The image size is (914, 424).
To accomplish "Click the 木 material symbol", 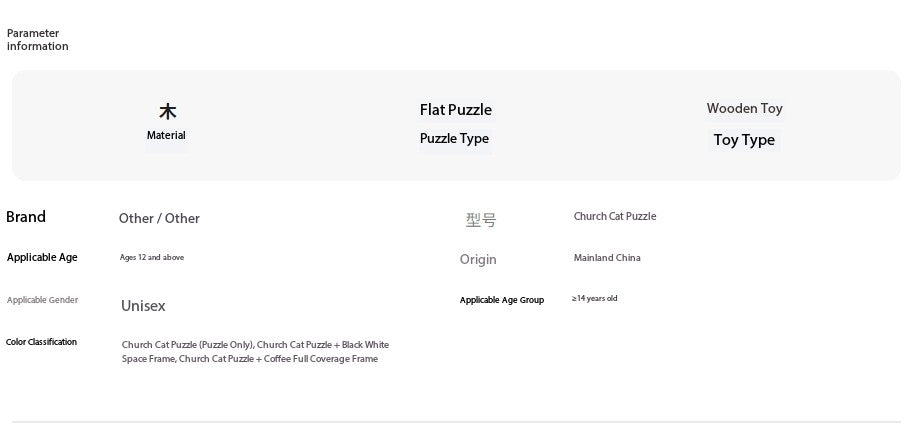I will coord(167,111).
